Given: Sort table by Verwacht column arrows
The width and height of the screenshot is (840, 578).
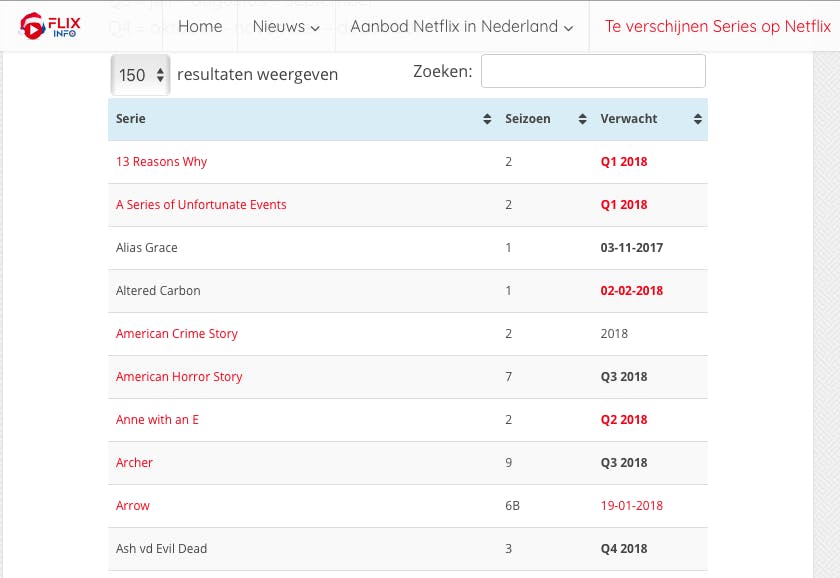Looking at the screenshot, I should (x=697, y=119).
